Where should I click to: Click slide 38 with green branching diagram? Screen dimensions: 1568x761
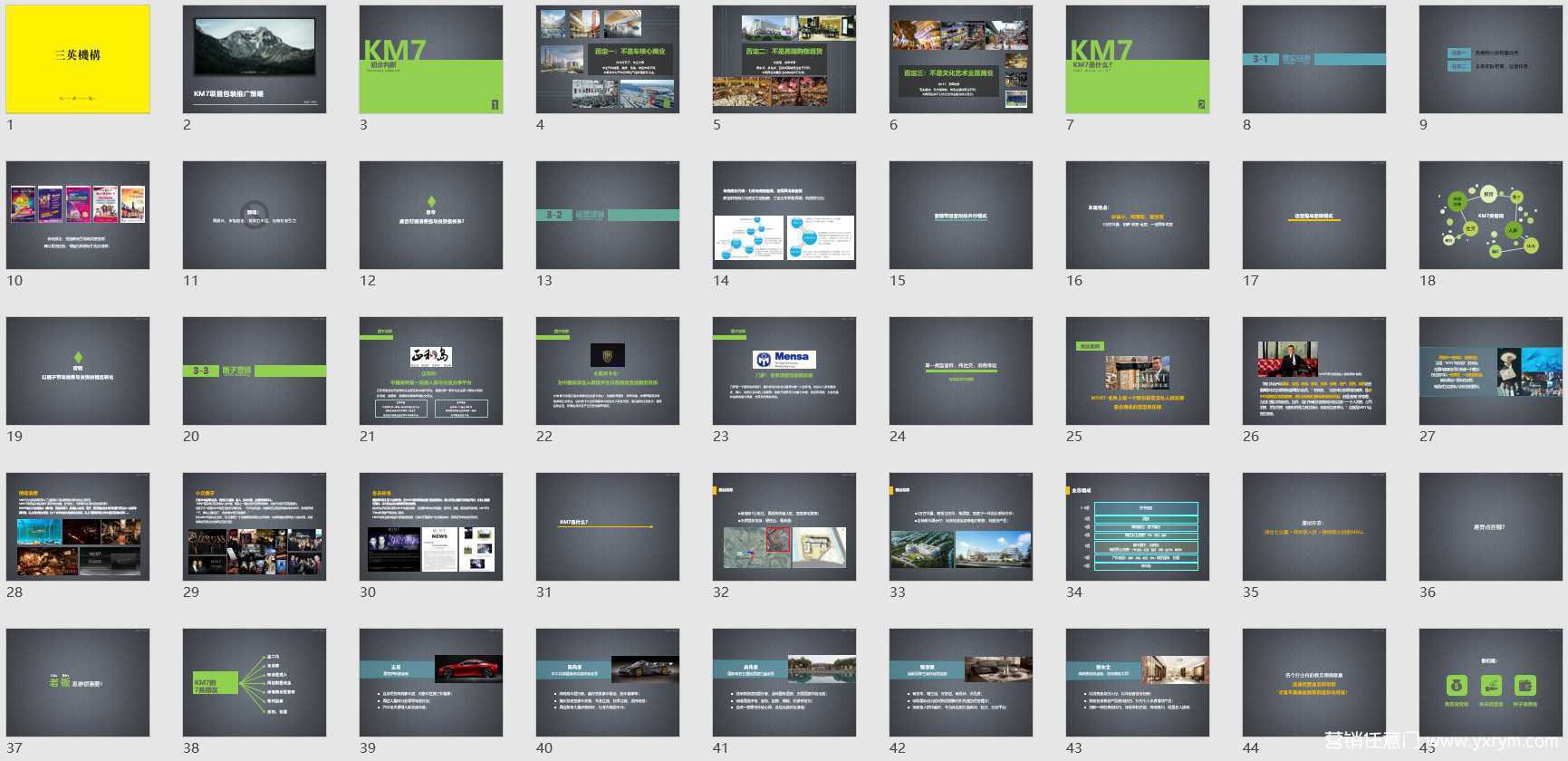click(255, 682)
